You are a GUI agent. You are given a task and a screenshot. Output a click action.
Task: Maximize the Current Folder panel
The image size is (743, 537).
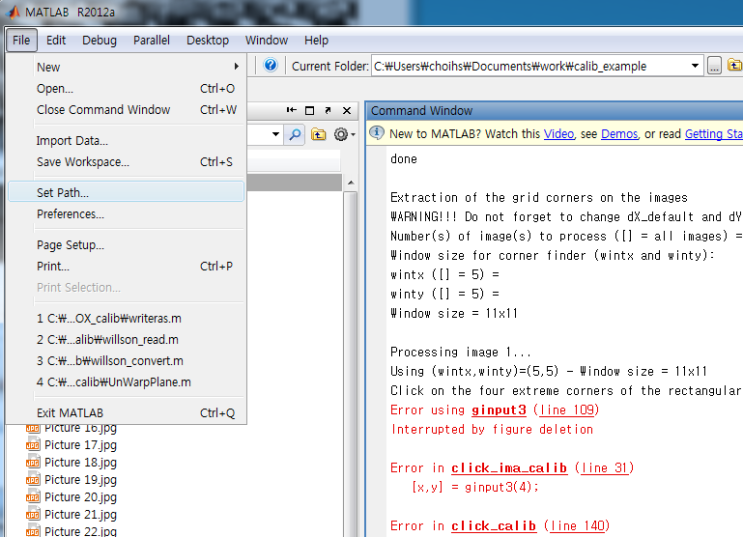309,110
